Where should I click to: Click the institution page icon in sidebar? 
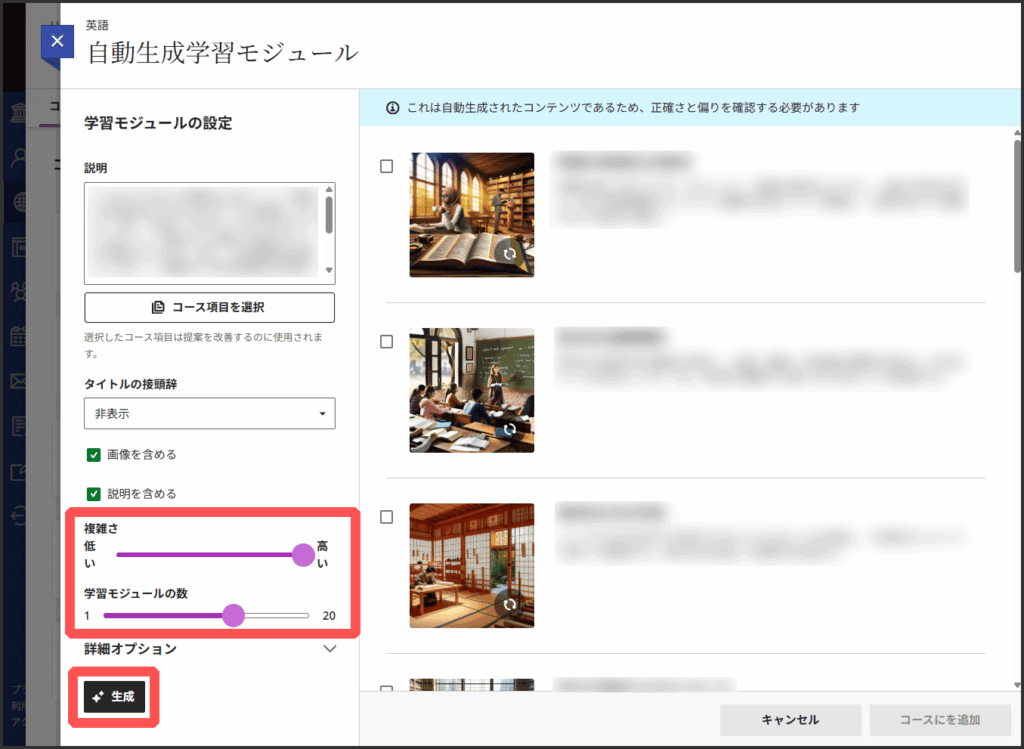point(19,112)
